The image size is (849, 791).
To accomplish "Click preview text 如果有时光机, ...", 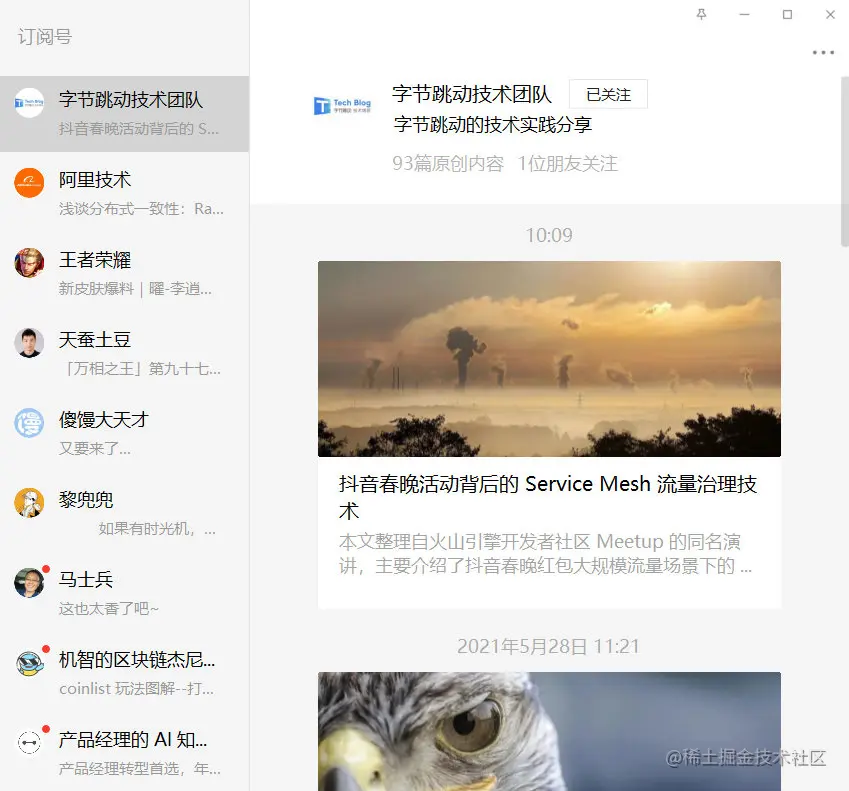I will [x=157, y=528].
